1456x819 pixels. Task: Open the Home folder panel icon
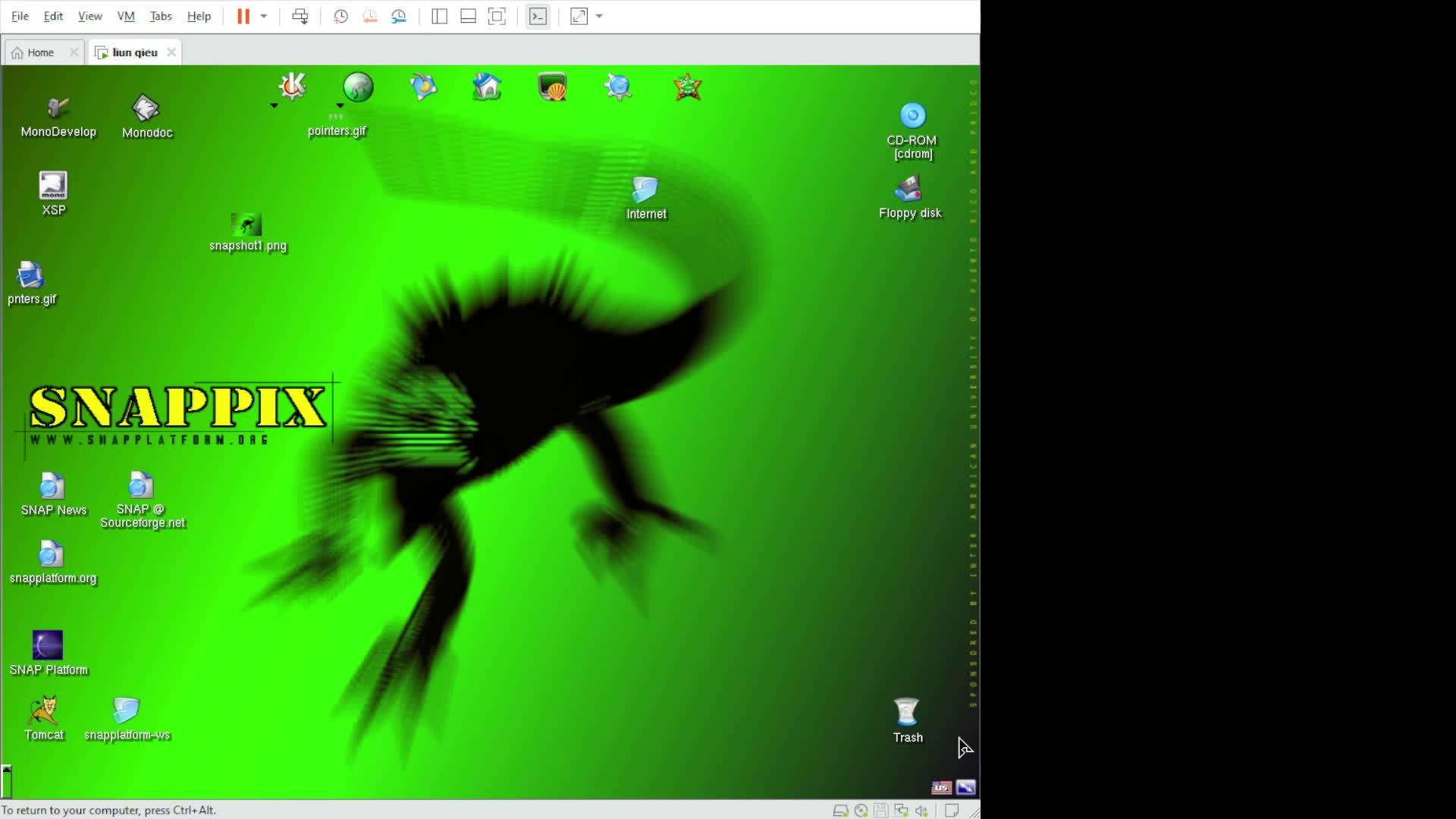(x=487, y=86)
